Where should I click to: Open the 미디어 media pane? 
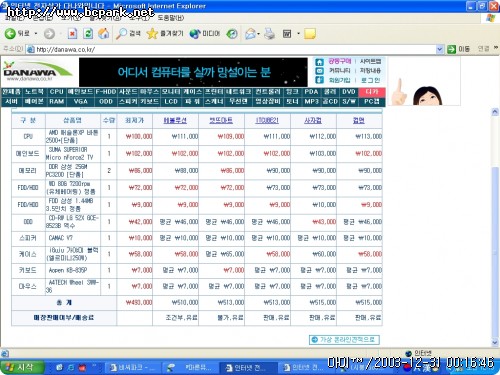pos(205,34)
